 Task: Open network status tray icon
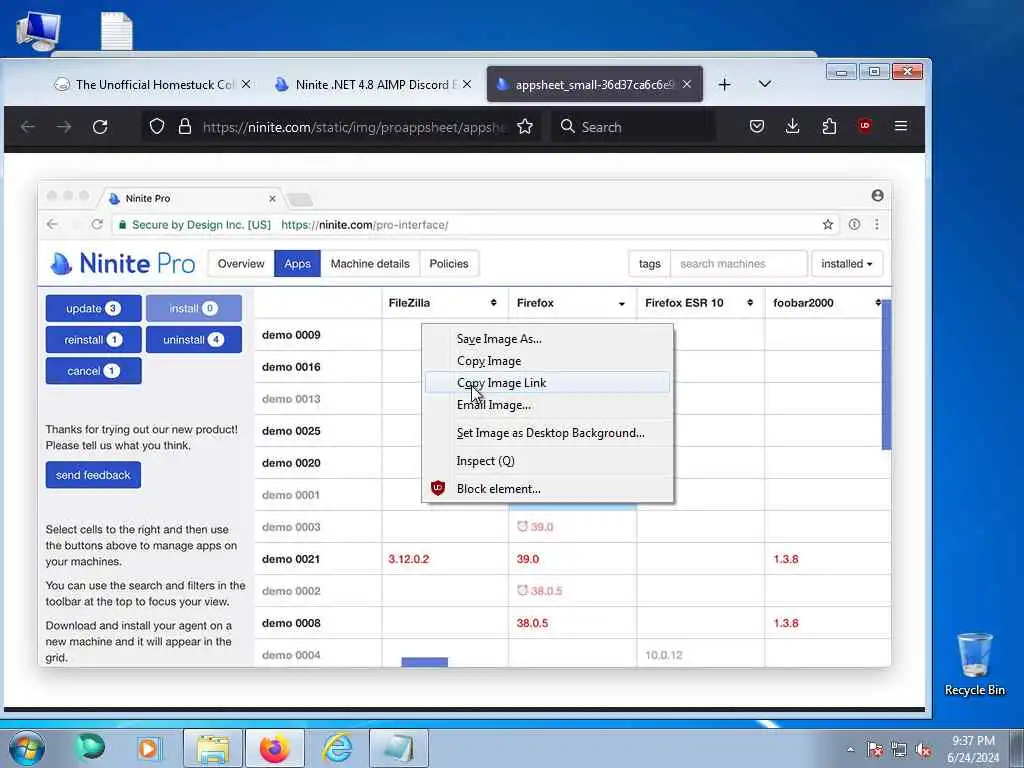(899, 750)
